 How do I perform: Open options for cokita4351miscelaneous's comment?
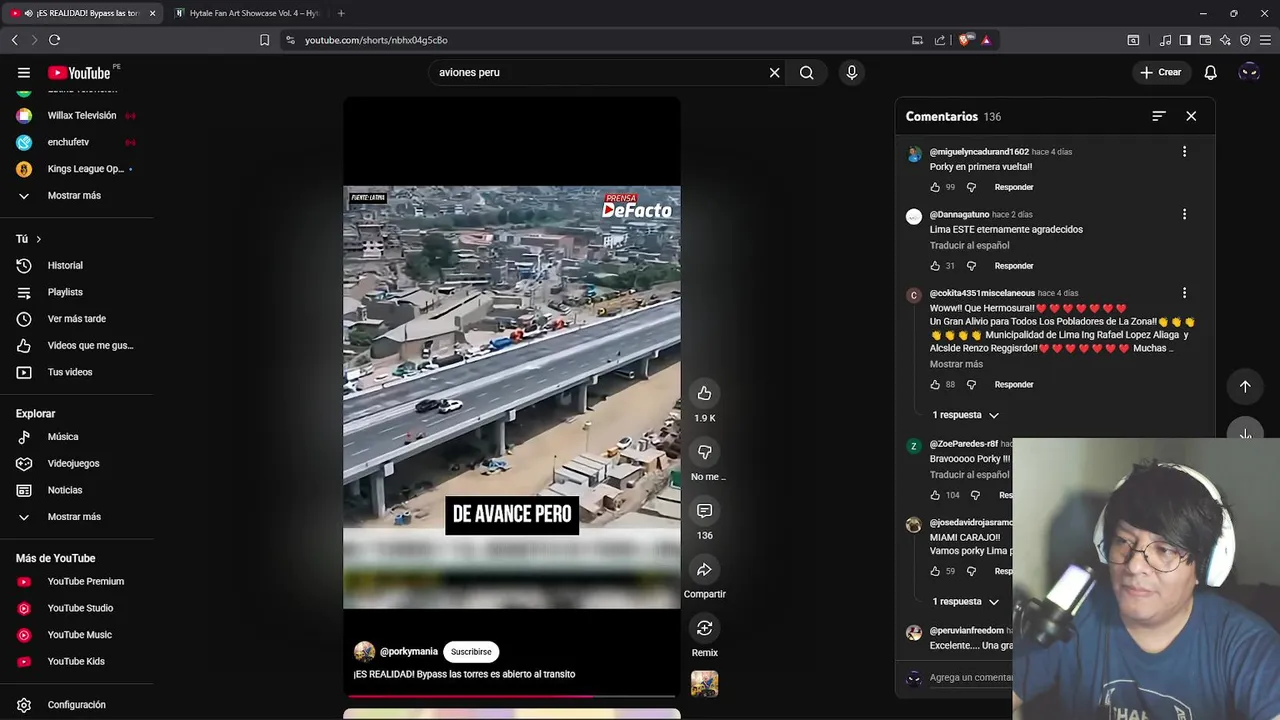(x=1184, y=293)
